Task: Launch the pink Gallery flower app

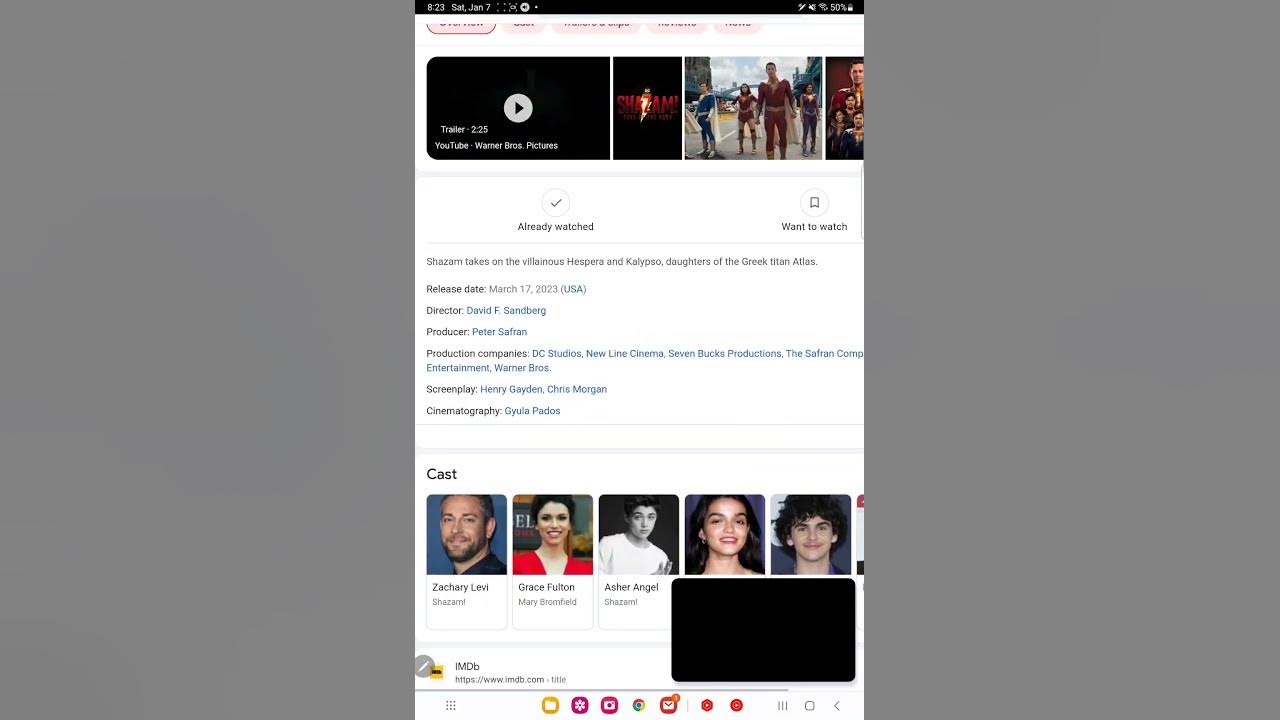Action: pyautogui.click(x=580, y=706)
